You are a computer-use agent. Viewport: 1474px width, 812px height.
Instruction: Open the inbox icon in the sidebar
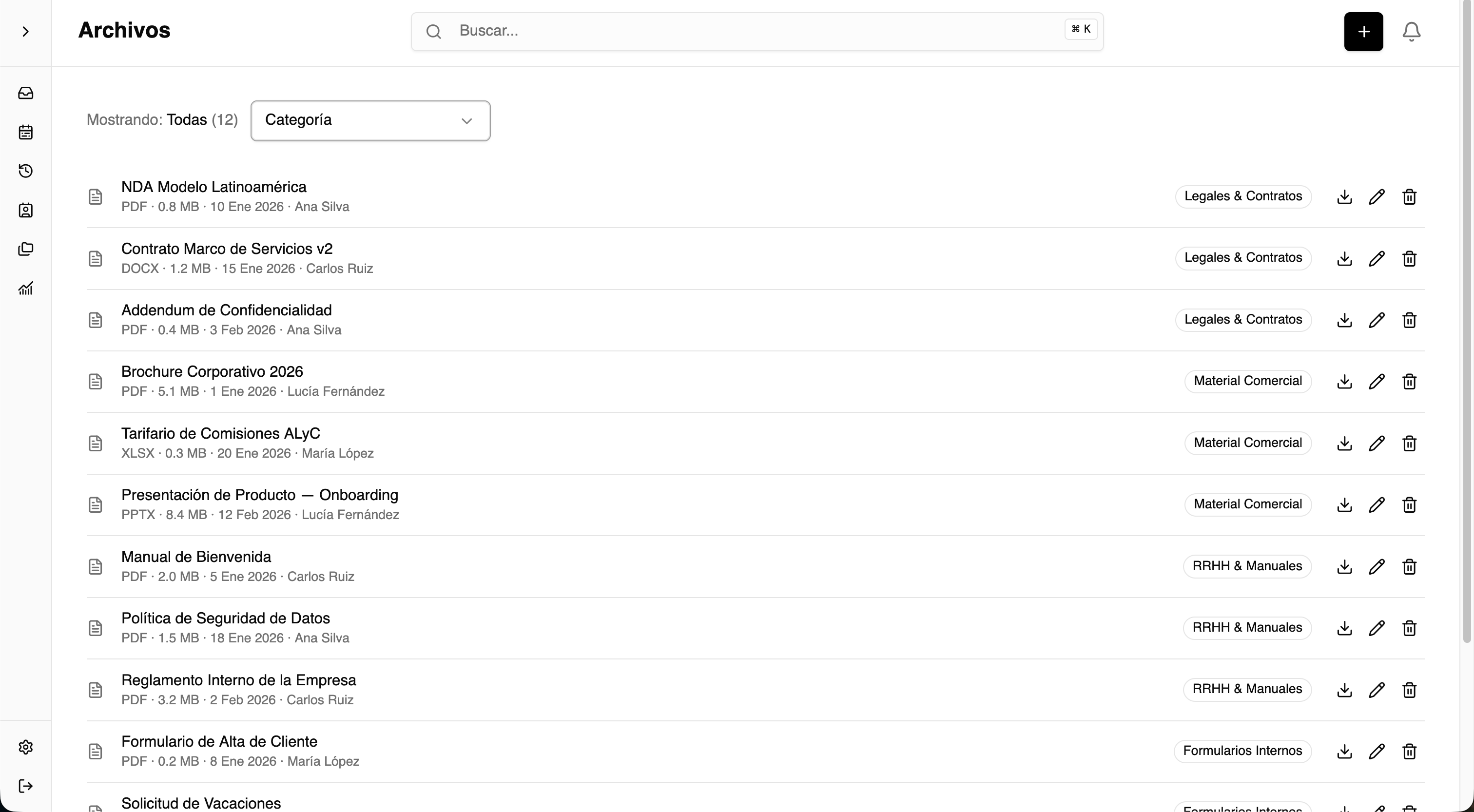pos(26,93)
